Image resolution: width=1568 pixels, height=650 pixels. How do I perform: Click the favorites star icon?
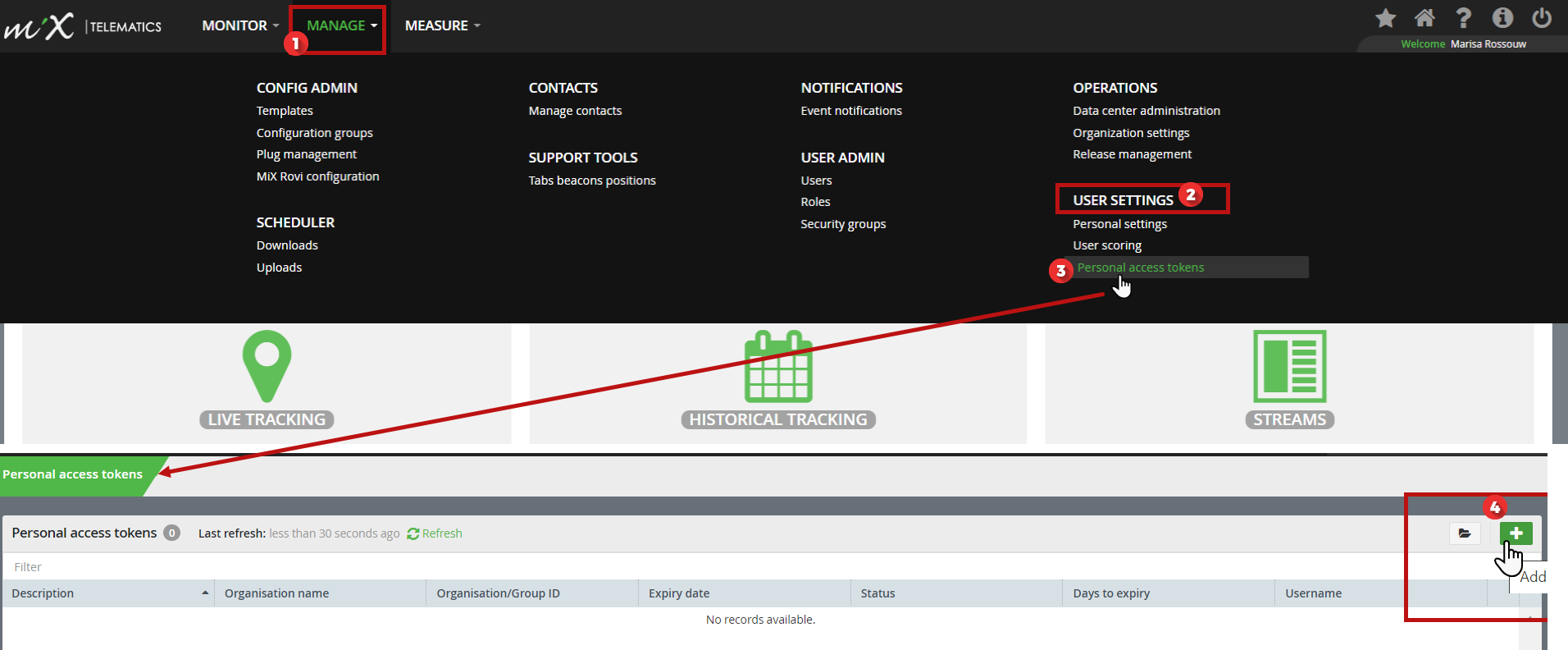click(x=1385, y=18)
